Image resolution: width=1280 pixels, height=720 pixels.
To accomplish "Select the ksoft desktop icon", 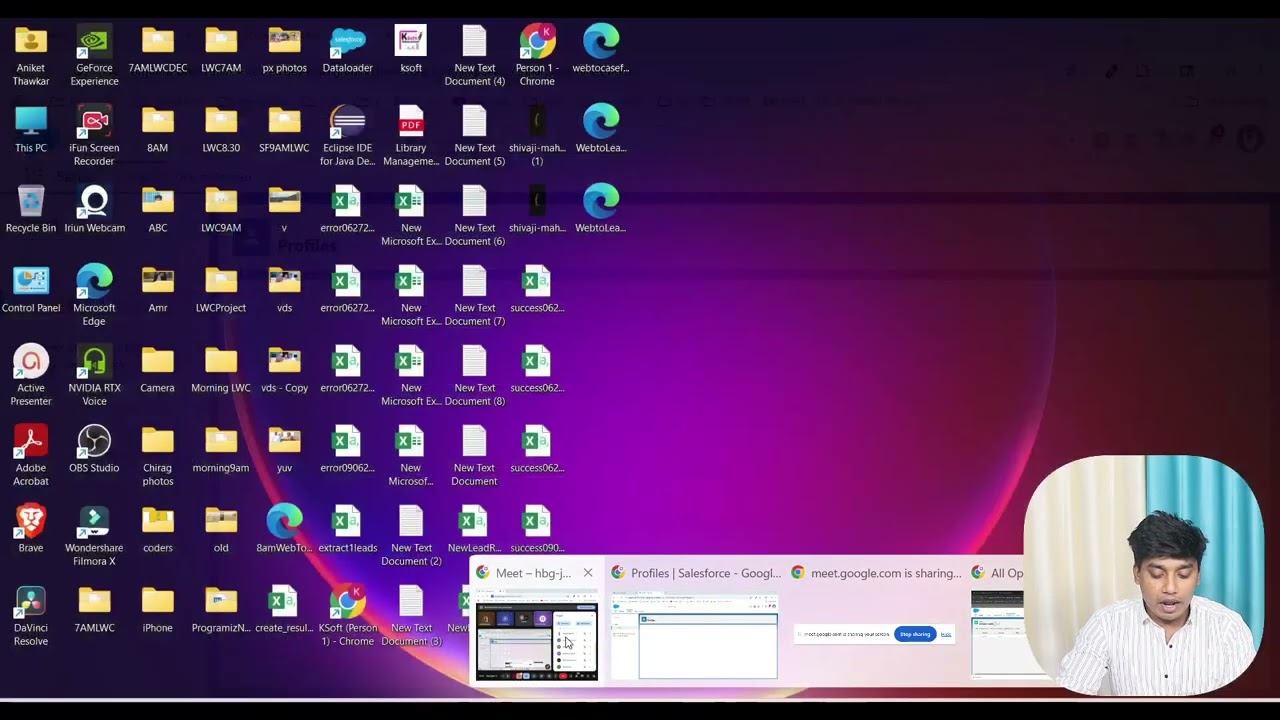I will point(411,50).
